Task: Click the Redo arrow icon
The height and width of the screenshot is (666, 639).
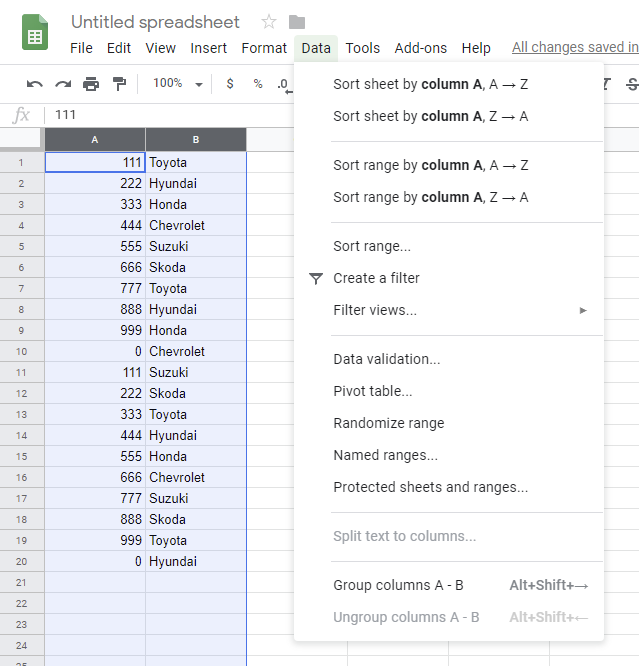Action: tap(63, 84)
